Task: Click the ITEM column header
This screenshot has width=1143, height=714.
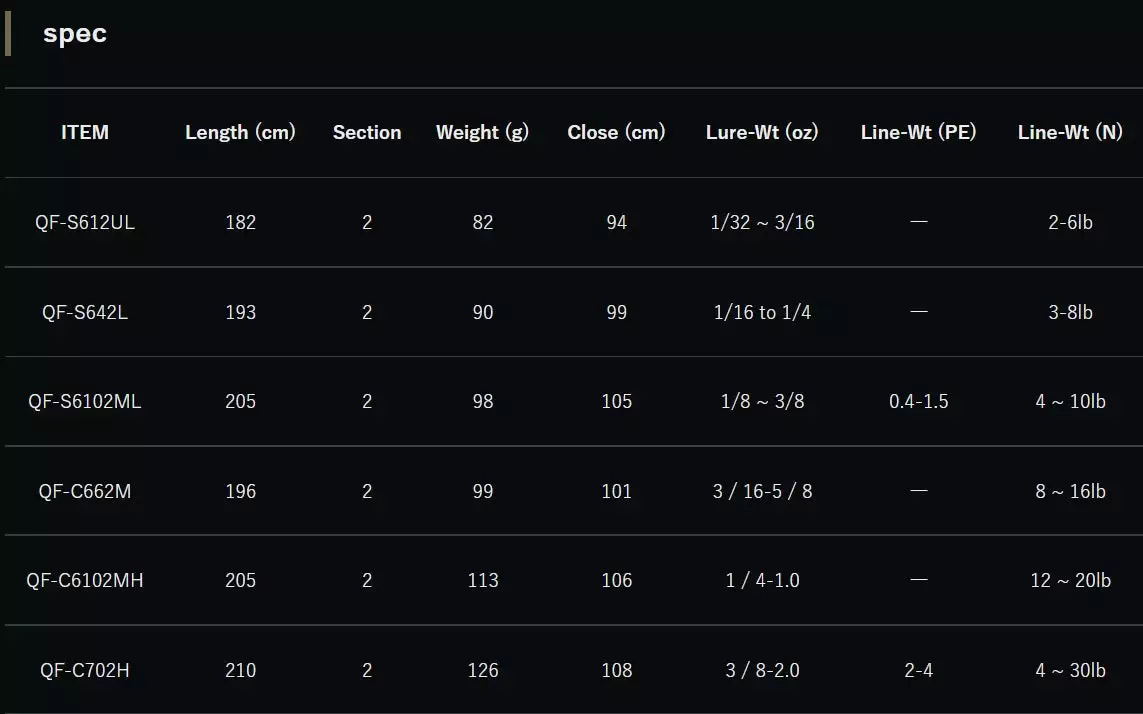Action: tap(85, 132)
